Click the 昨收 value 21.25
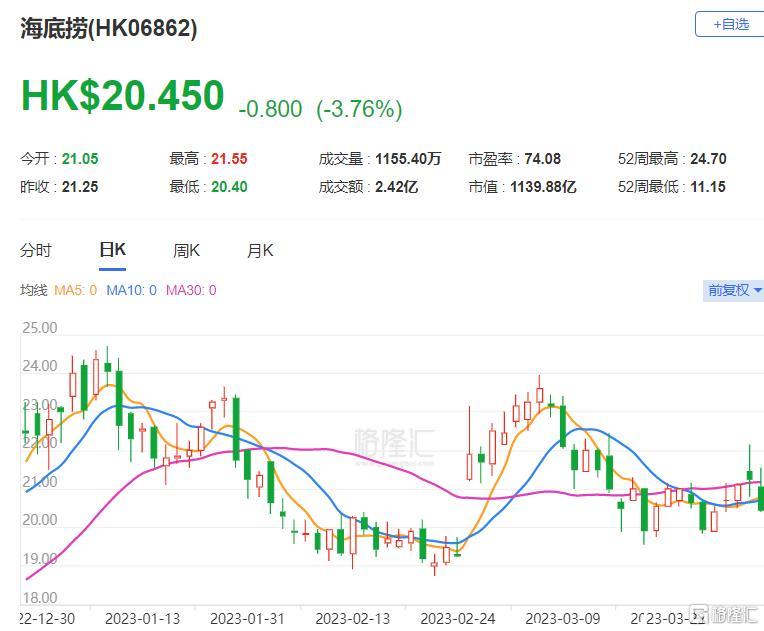 [80, 187]
